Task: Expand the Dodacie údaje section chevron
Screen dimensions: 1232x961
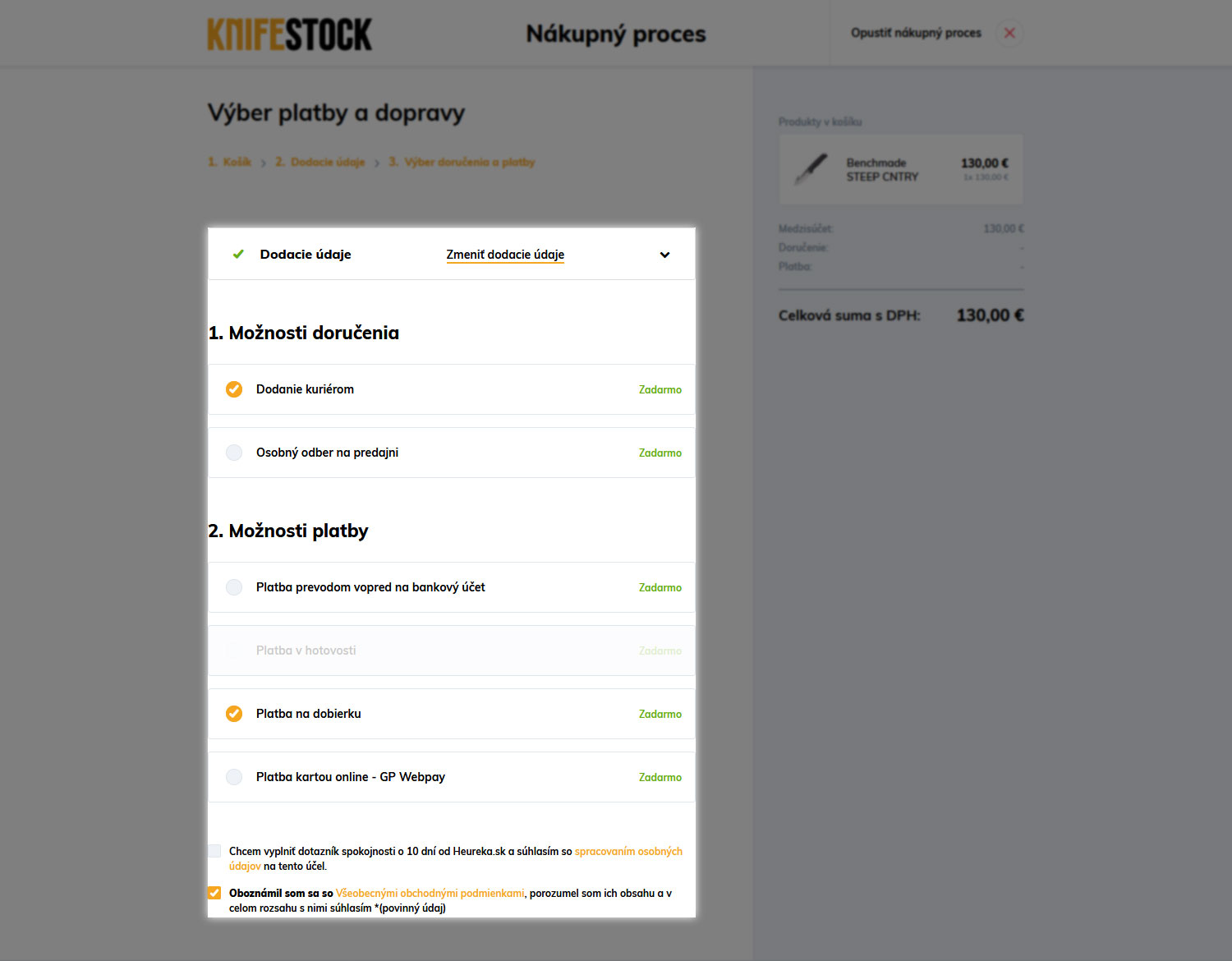Action: tap(664, 255)
